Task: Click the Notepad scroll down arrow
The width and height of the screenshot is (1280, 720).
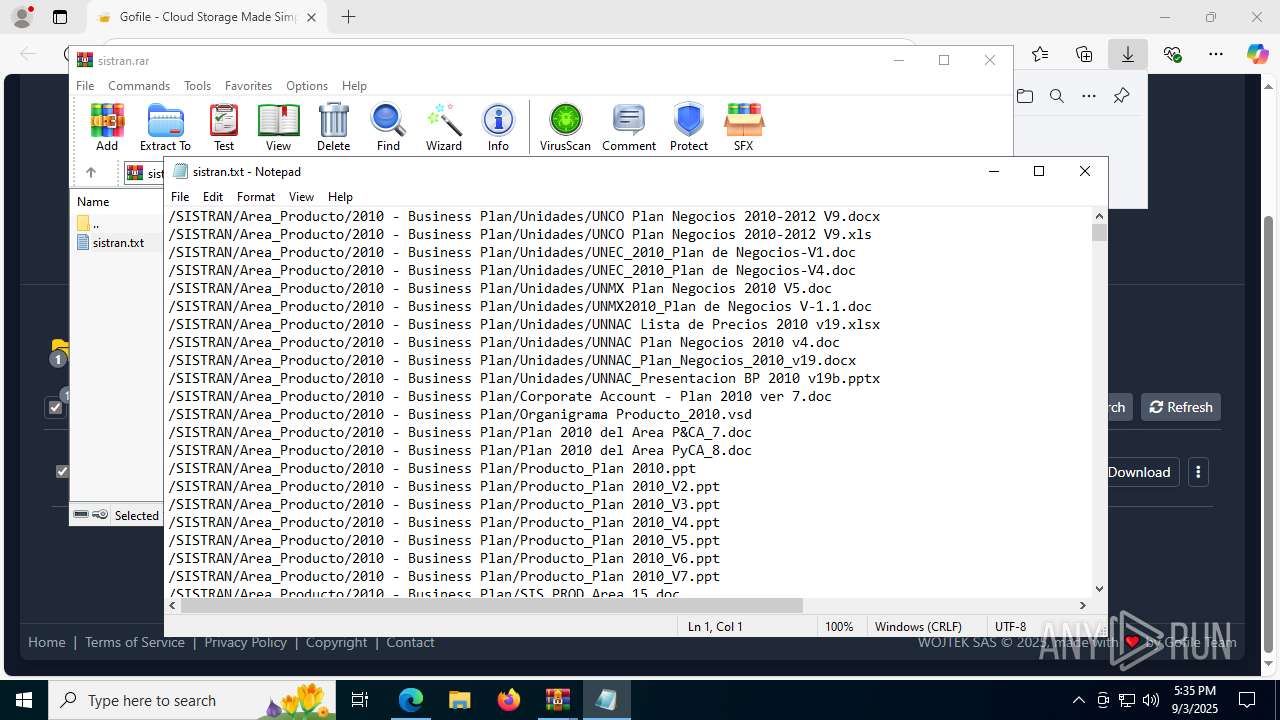Action: tap(1099, 589)
